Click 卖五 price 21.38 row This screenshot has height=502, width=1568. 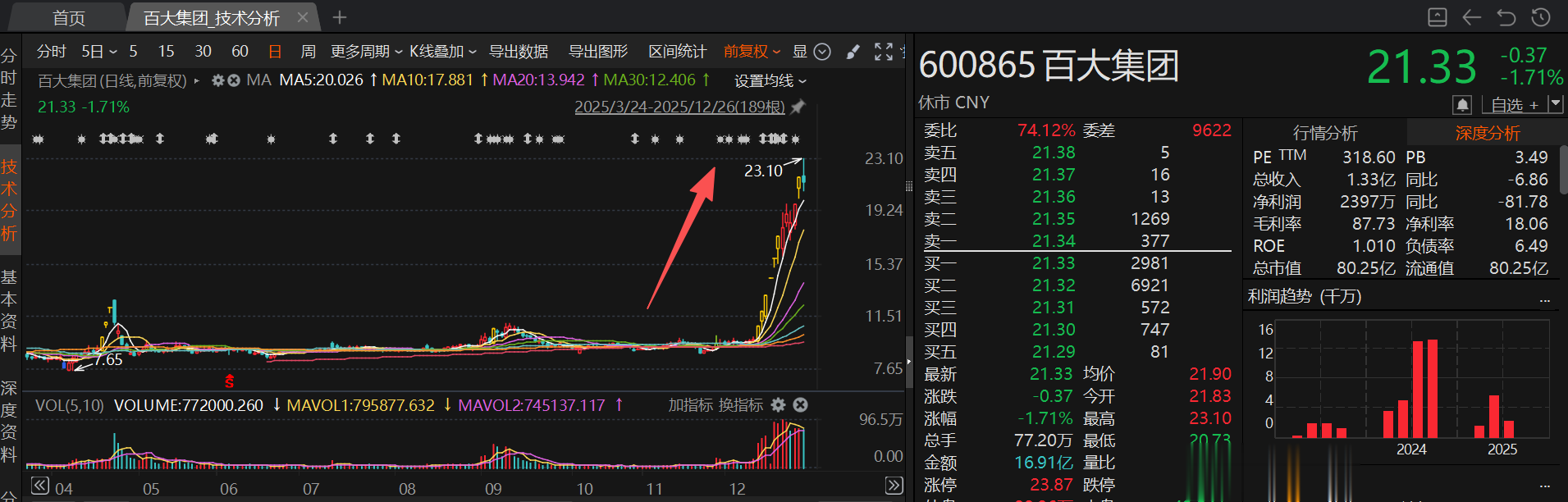[1077, 152]
